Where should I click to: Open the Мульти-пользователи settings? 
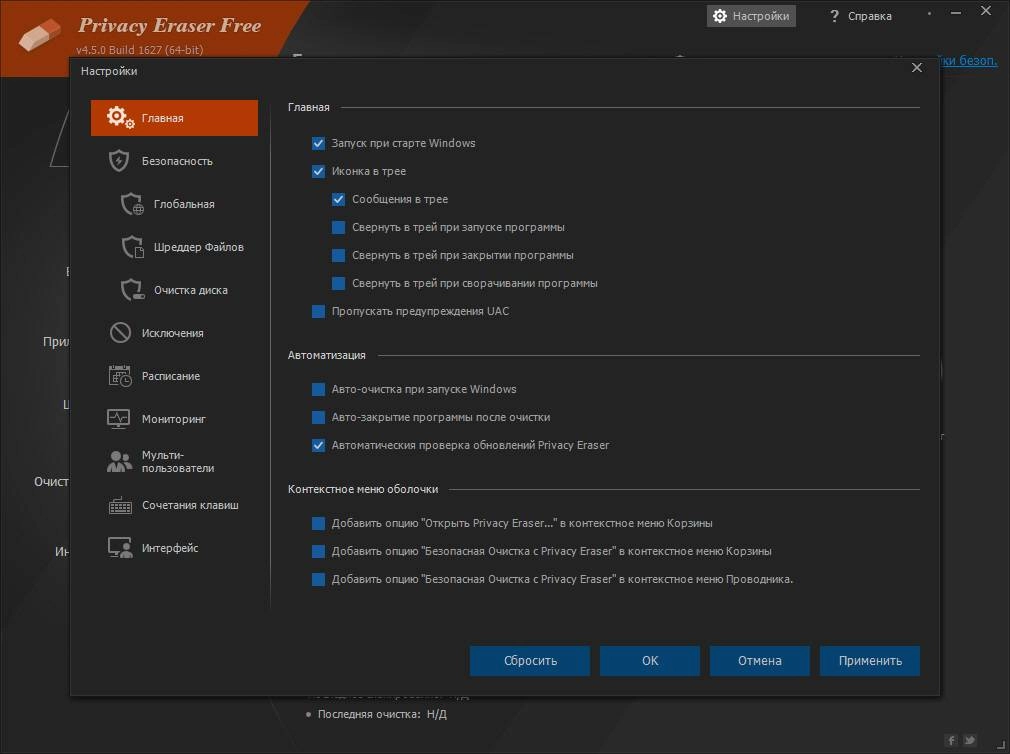174,462
